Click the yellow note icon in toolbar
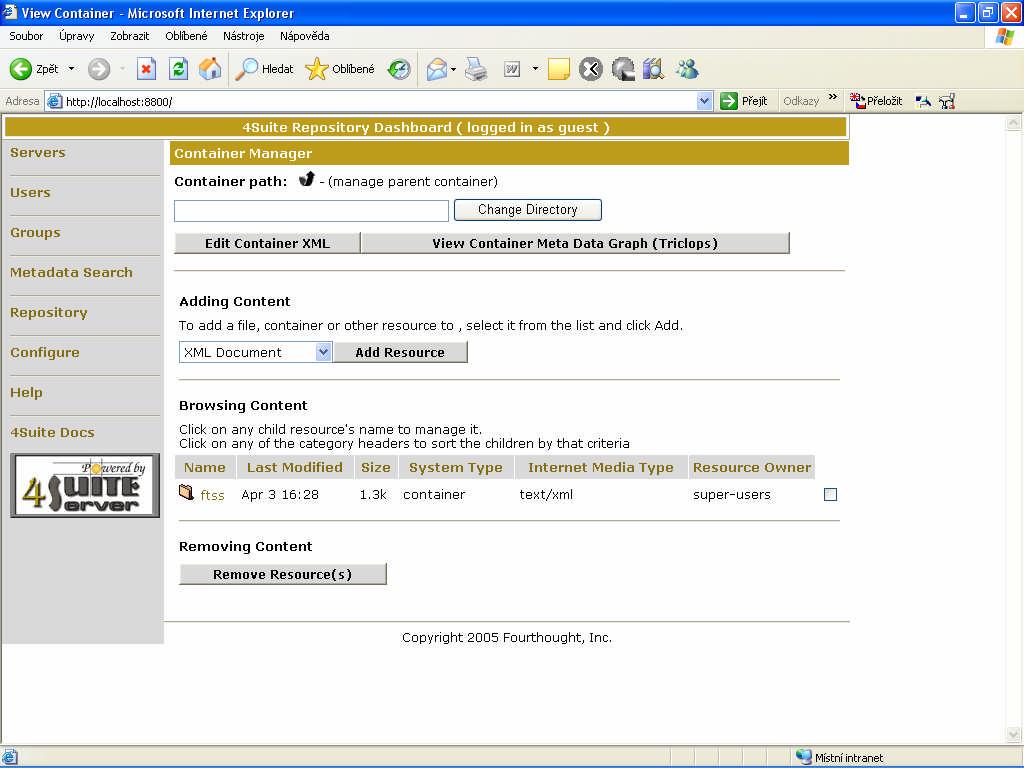Screen dimensions: 1024x768 coord(558,69)
